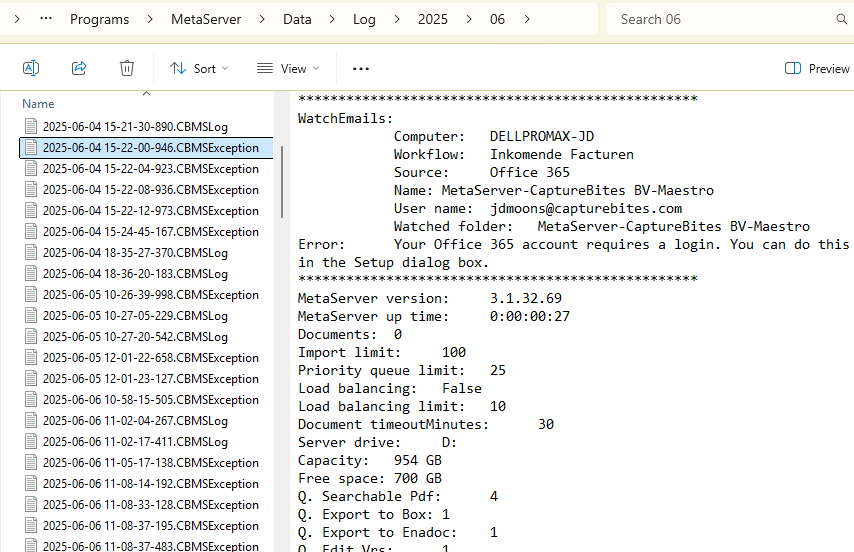
Task: Select file 2025-06-06 11-08-37-195.CBMSException
Action: click(x=150, y=526)
